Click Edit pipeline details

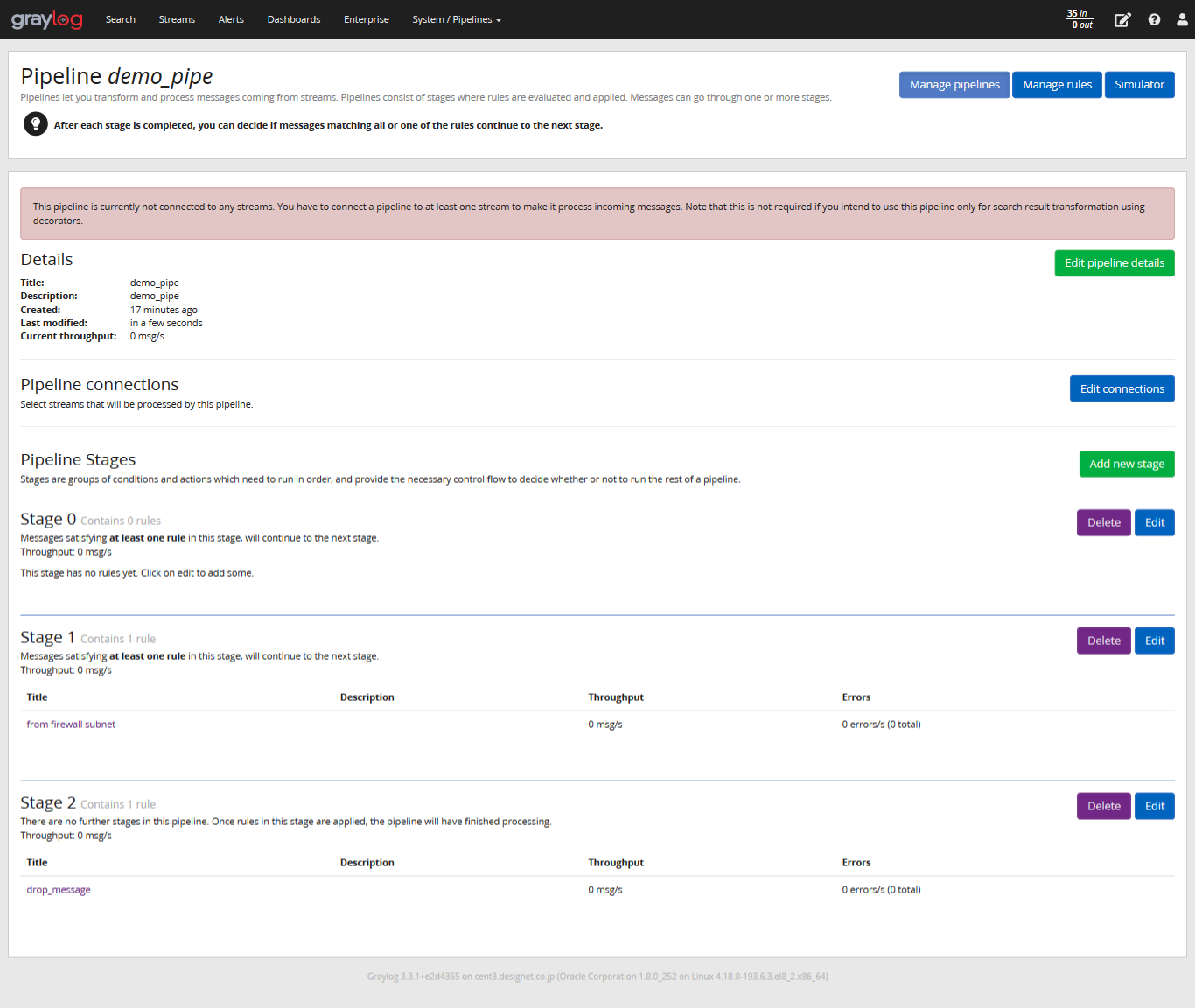(1115, 263)
